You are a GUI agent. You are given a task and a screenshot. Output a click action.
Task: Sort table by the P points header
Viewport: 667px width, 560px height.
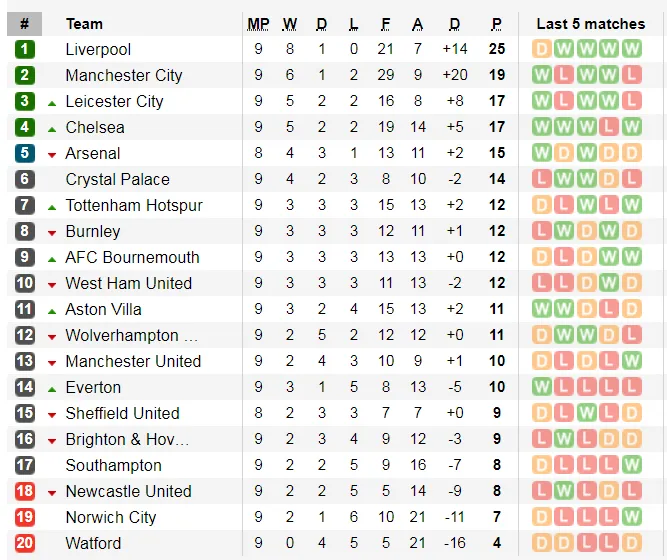click(497, 24)
